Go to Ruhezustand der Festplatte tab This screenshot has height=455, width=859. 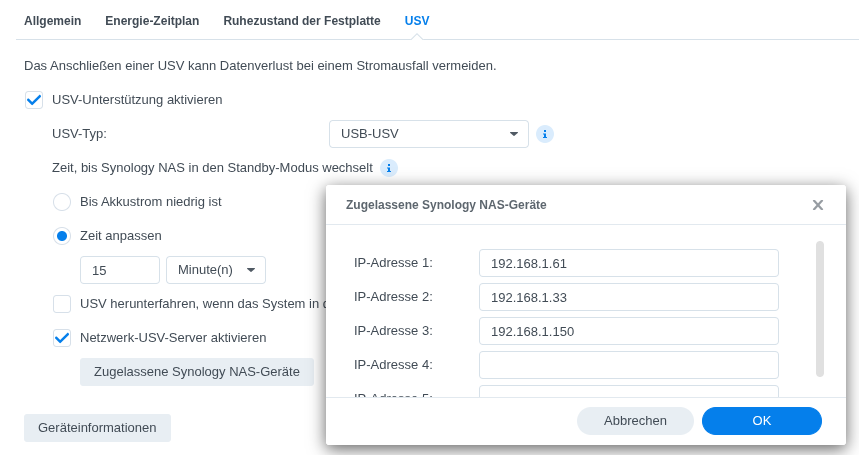(x=302, y=21)
